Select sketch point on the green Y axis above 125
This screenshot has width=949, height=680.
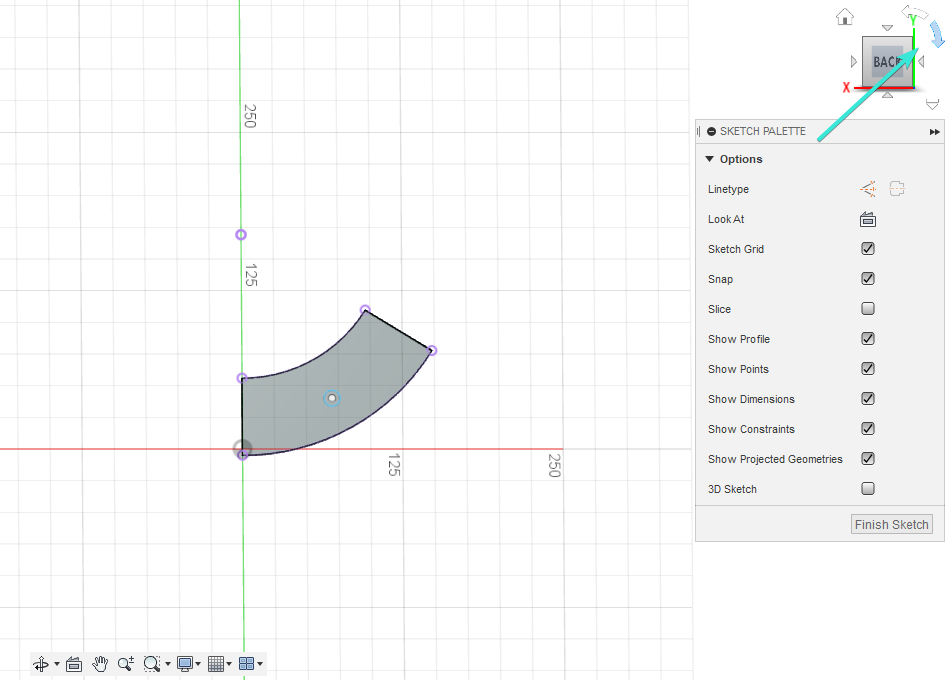[241, 235]
